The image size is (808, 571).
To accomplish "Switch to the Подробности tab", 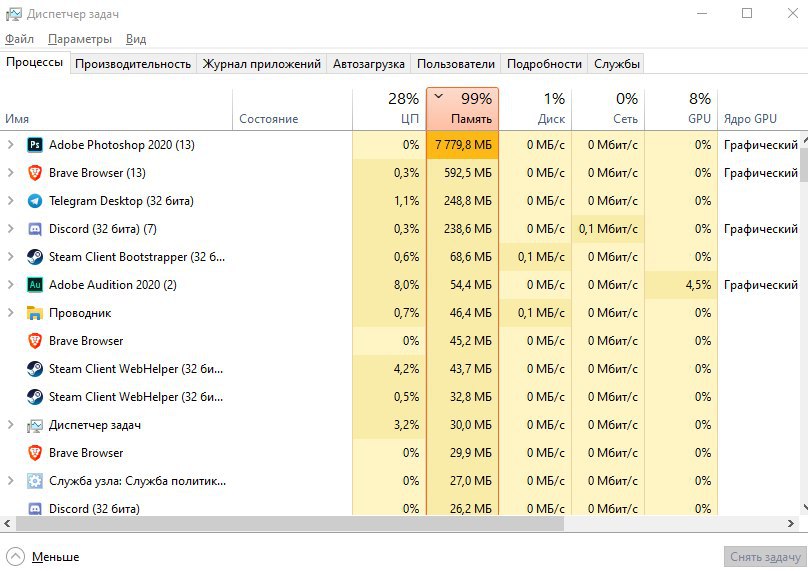I will [544, 64].
